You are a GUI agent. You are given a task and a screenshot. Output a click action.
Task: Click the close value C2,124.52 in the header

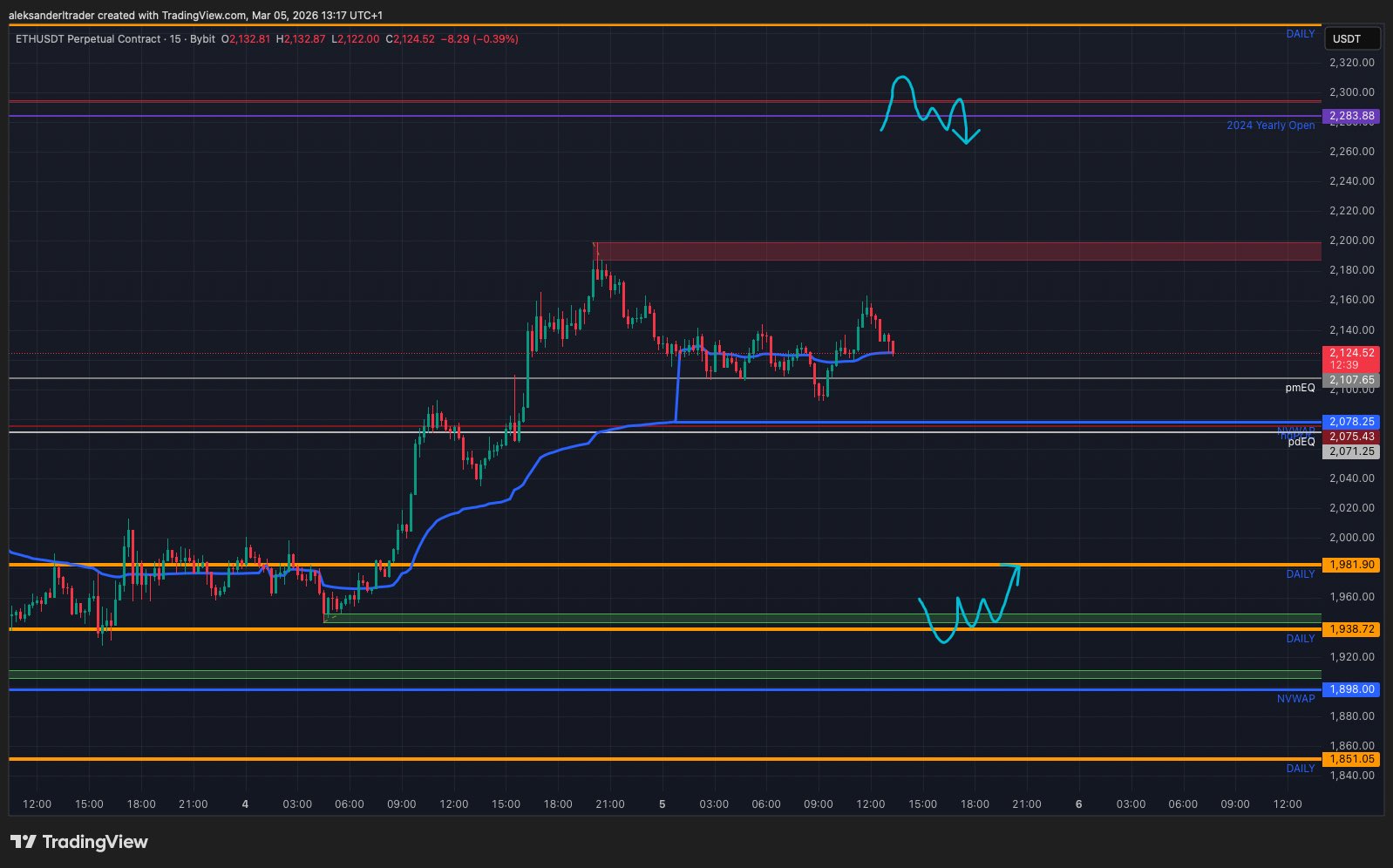[x=410, y=39]
